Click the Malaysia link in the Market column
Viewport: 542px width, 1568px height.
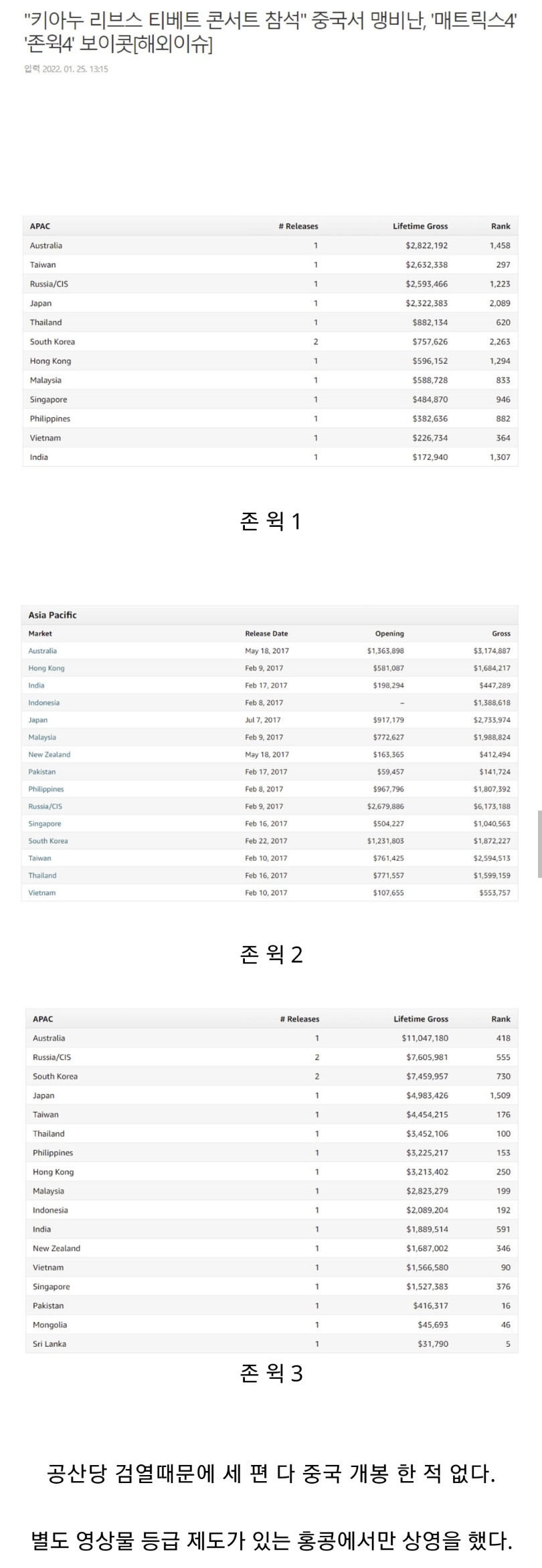tap(42, 738)
